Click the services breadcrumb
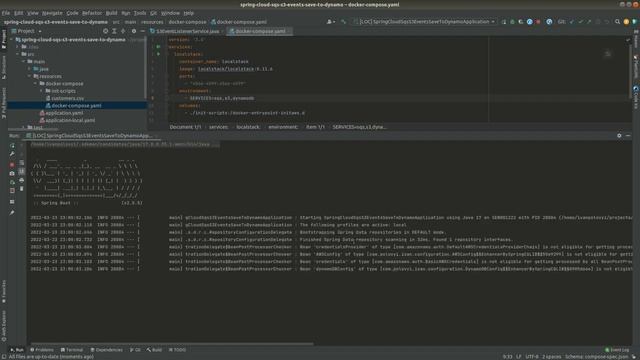 coord(218,127)
